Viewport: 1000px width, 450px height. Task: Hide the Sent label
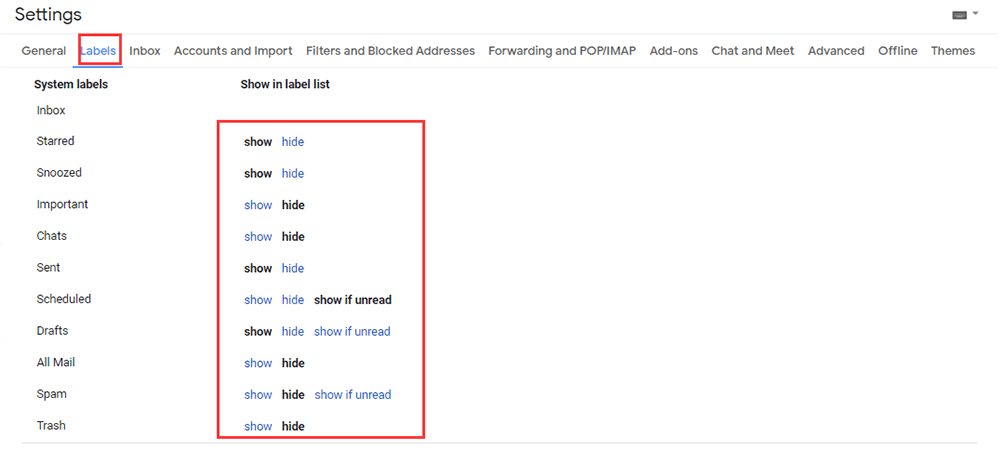pos(293,268)
